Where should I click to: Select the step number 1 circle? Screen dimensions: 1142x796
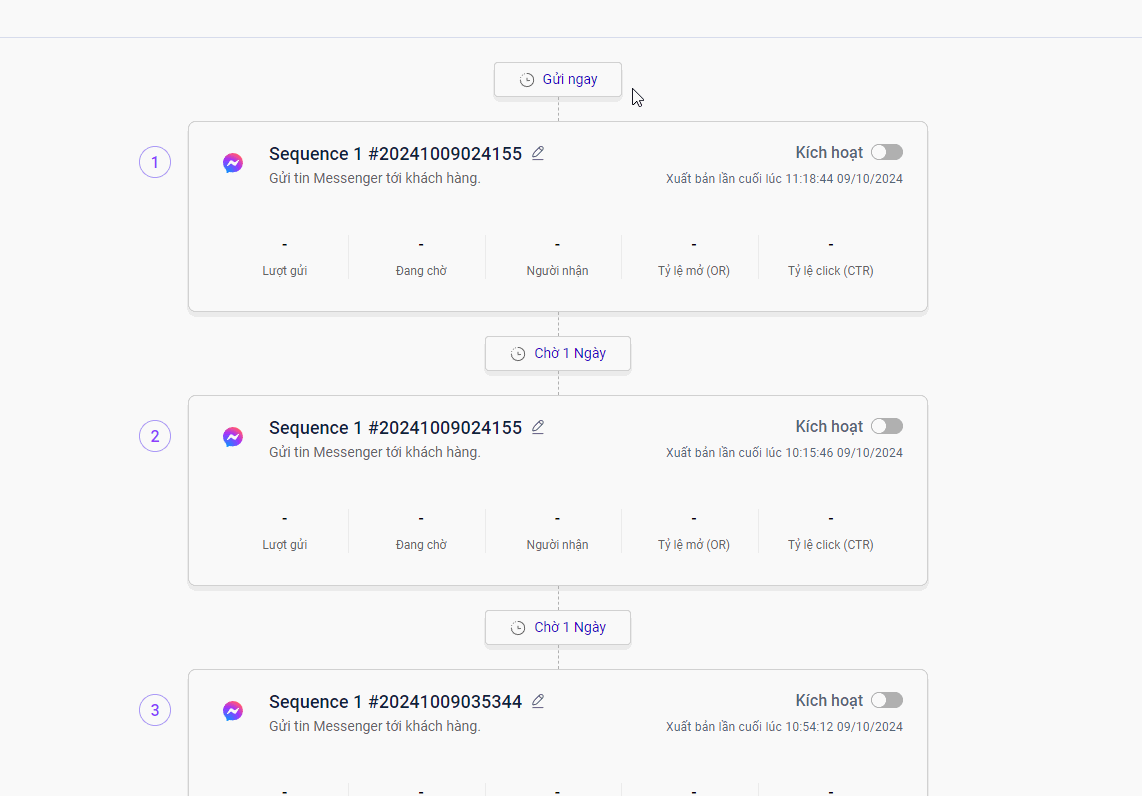(x=155, y=162)
